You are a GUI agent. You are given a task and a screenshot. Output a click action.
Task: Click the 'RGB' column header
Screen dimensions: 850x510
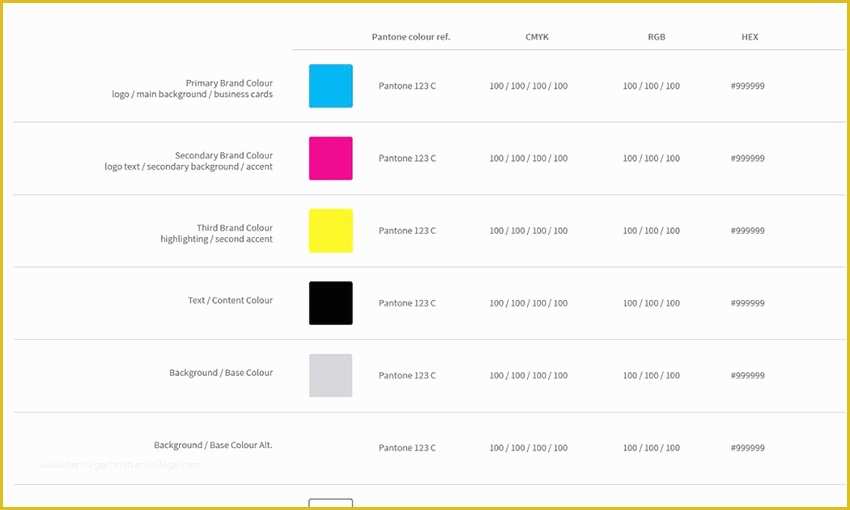(656, 37)
